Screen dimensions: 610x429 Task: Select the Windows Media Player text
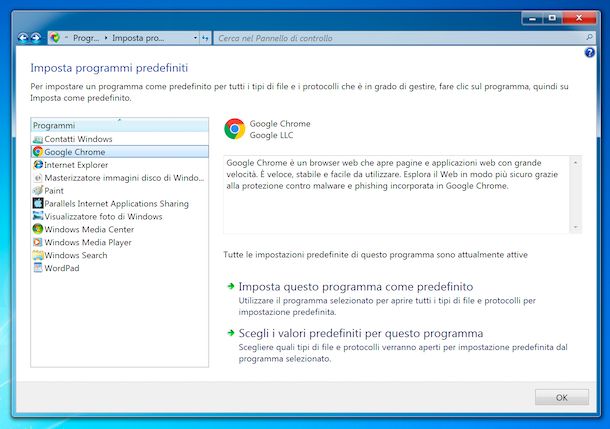(x=88, y=242)
